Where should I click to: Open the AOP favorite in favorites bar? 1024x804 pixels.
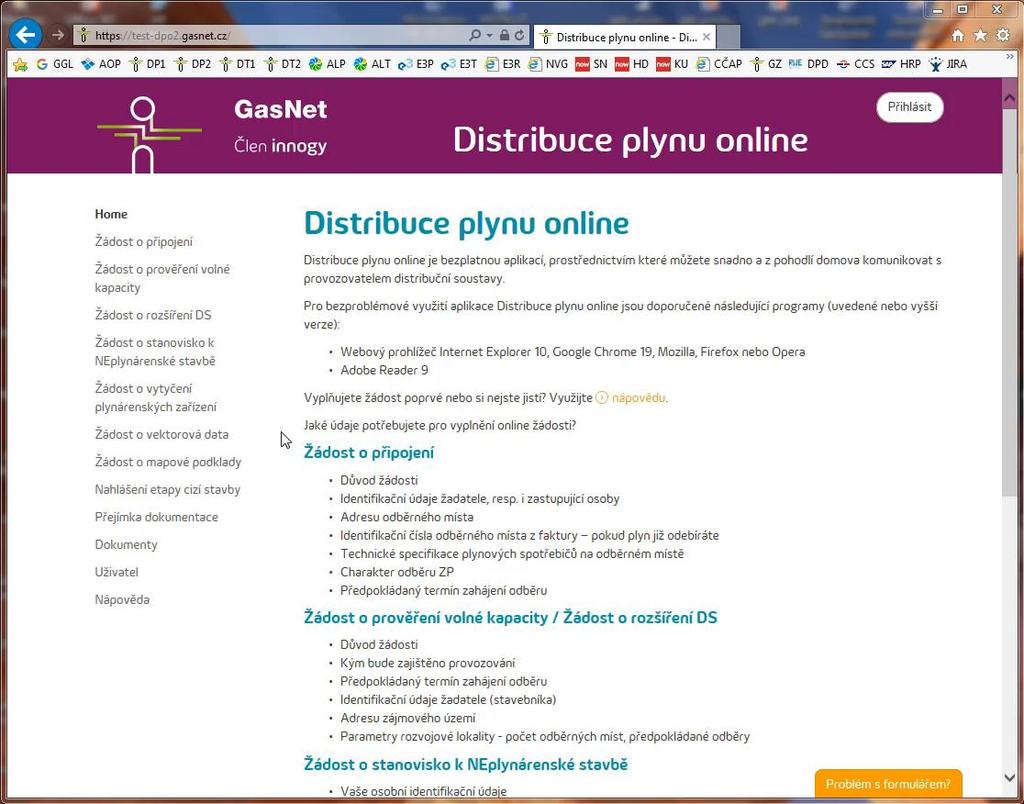[101, 64]
